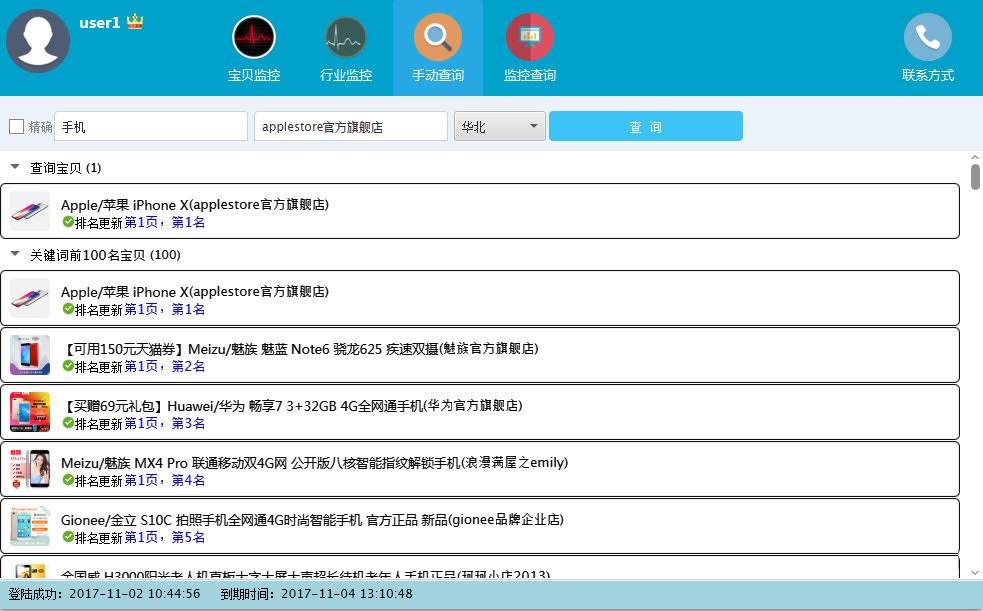Screen dimensions: 983x611
Task: Click the green checkmark next to iPhone X ranking
Action: point(68,222)
